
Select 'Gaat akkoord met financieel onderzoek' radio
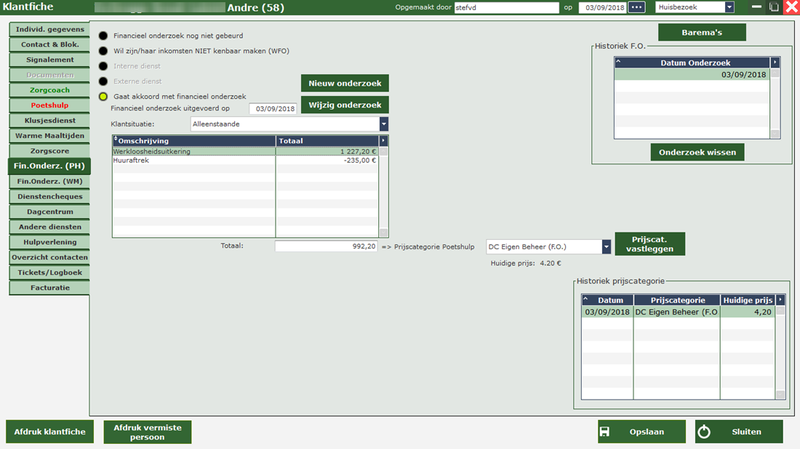[x=104, y=96]
